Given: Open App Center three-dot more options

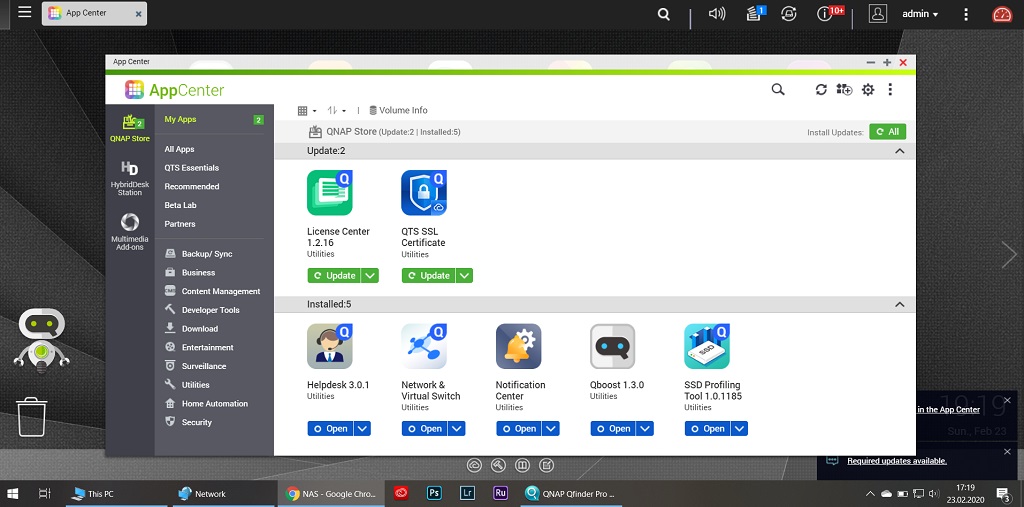Looking at the screenshot, I should pyautogui.click(x=890, y=90).
